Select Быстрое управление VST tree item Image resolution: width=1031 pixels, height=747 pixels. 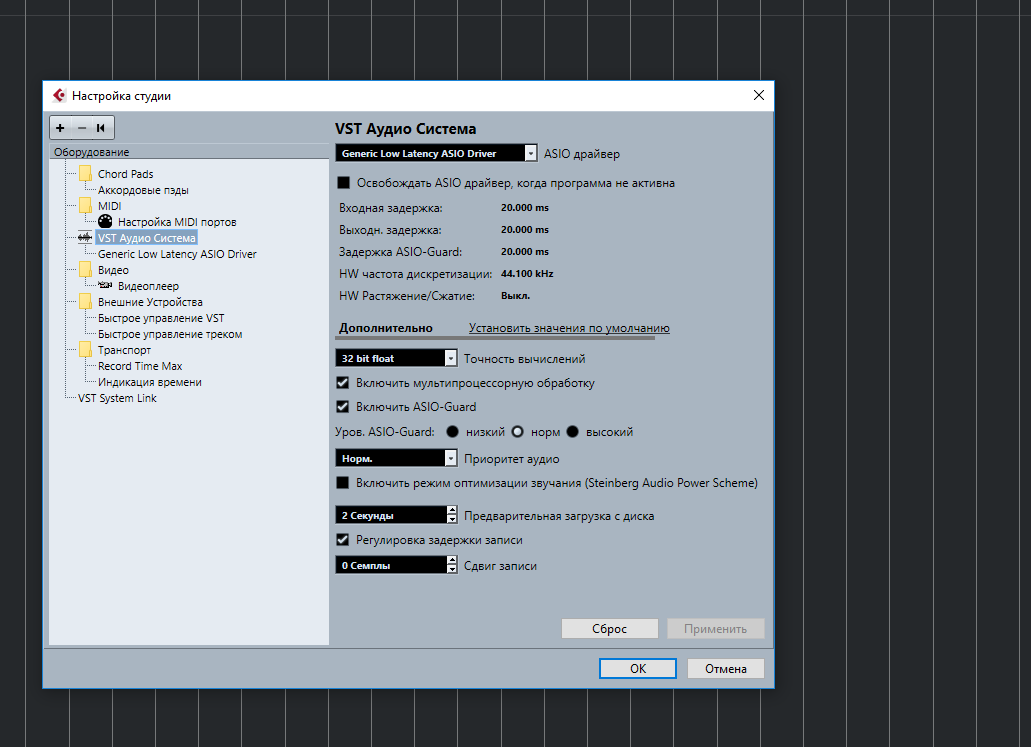point(161,318)
